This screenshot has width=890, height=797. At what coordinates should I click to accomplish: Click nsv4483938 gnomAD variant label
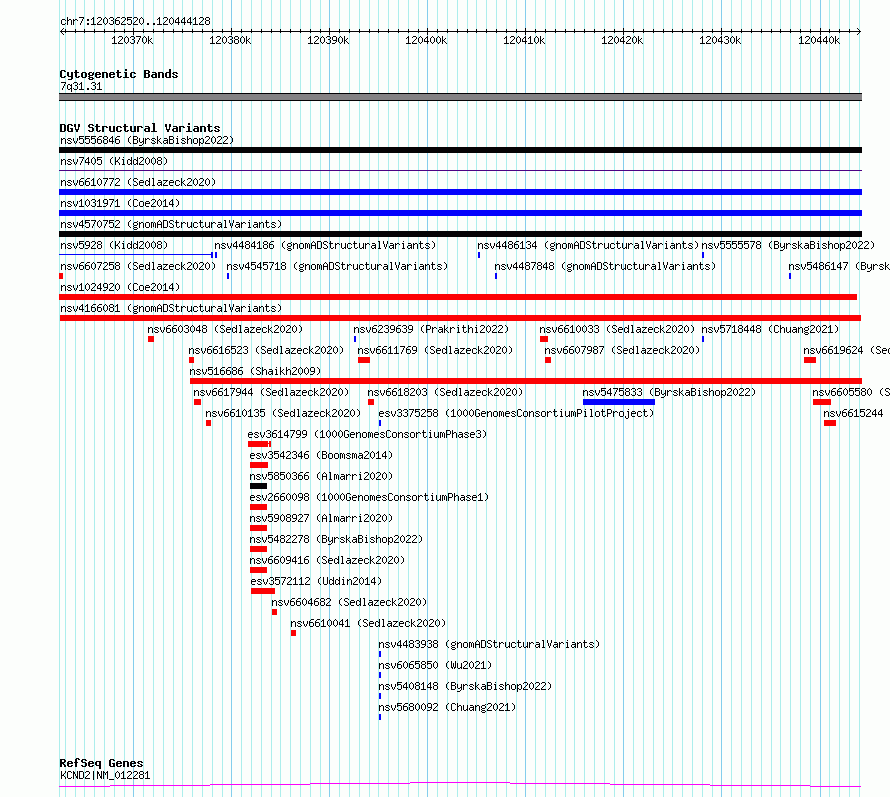pos(489,644)
